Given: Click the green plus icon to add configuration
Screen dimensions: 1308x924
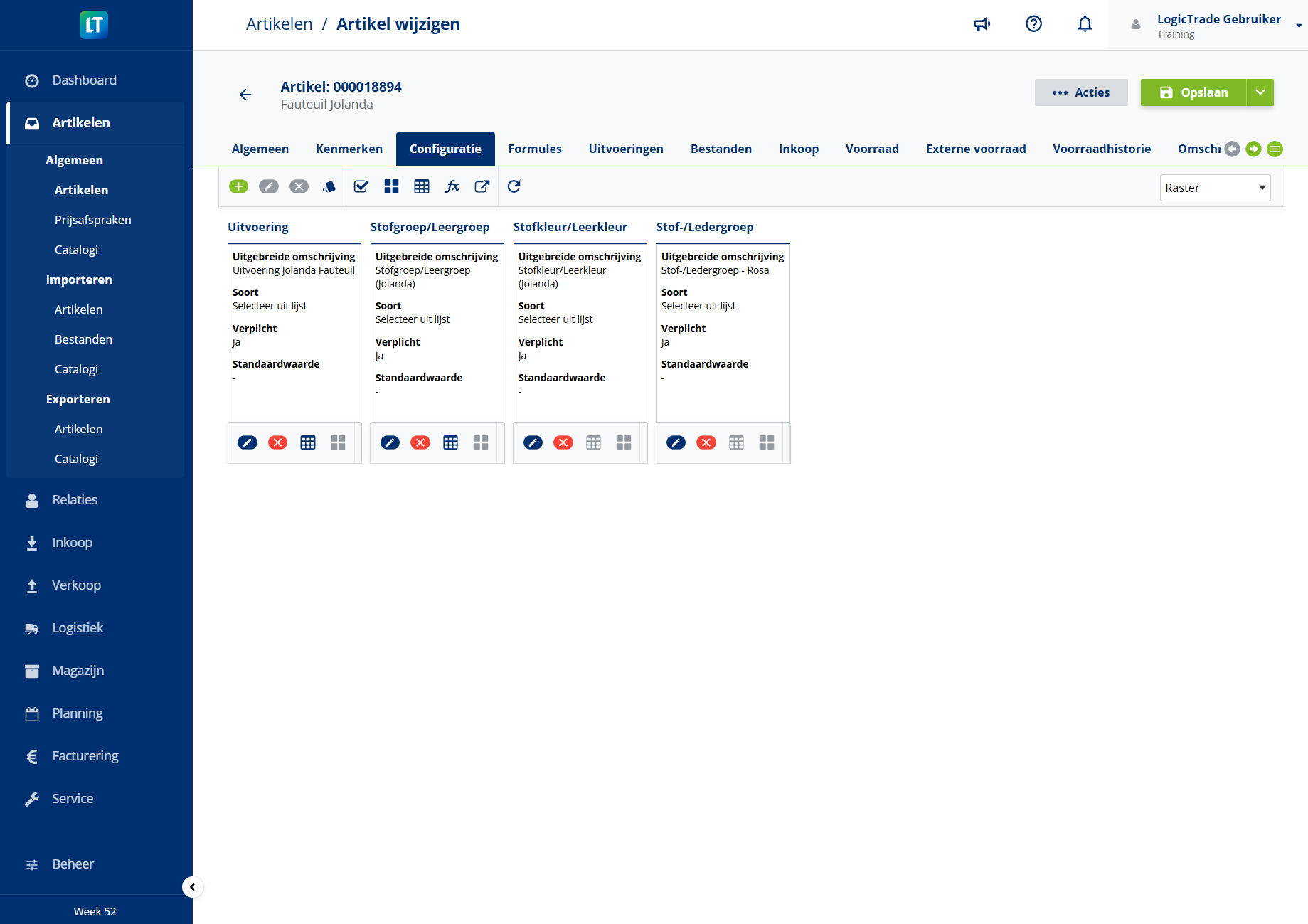Looking at the screenshot, I should tap(238, 186).
